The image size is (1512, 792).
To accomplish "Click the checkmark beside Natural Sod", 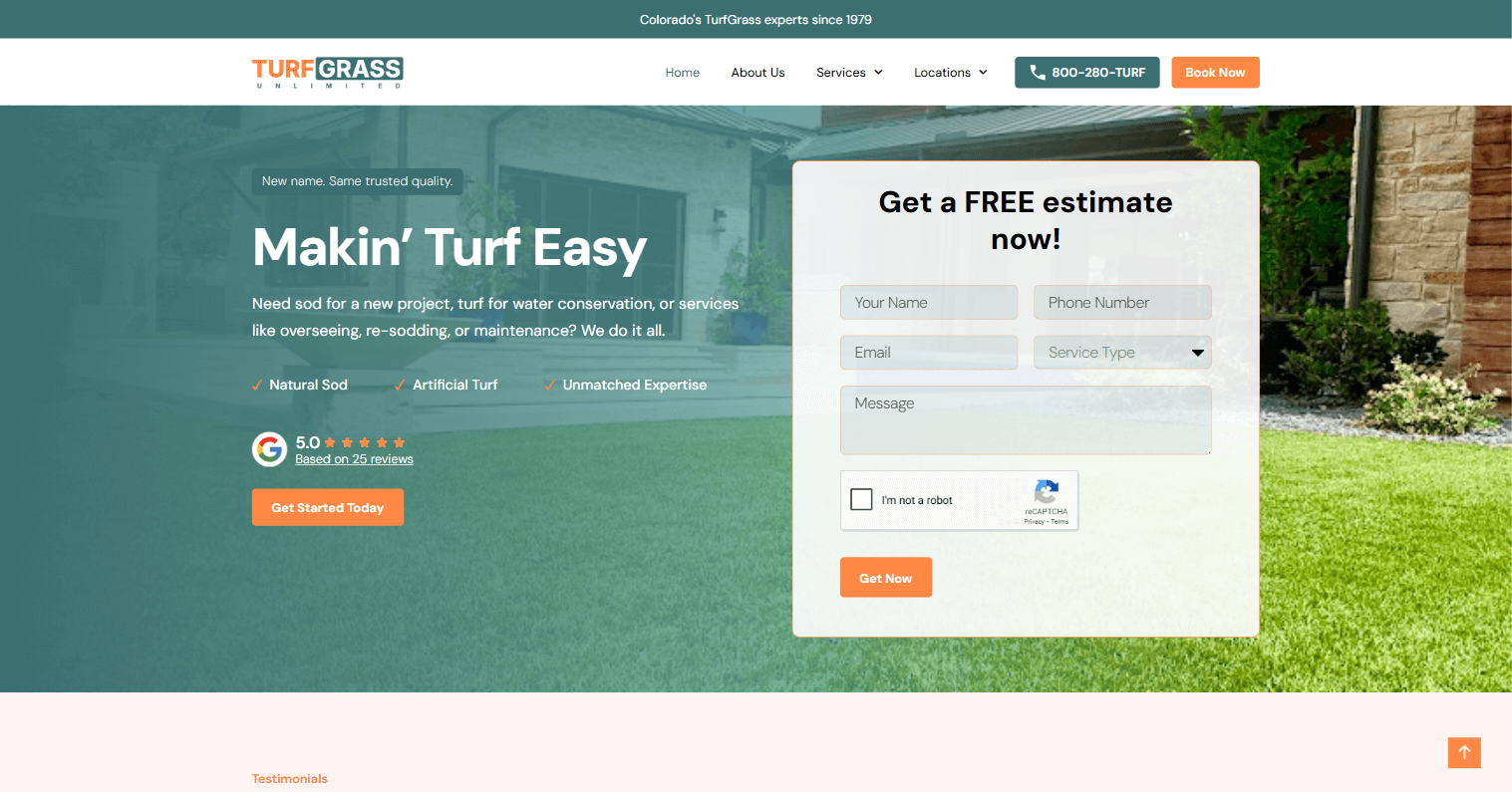I will (x=257, y=384).
